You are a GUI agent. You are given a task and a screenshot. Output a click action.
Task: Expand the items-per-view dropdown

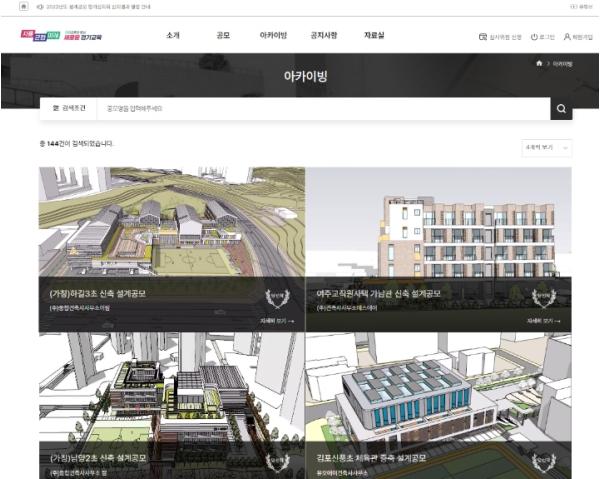547,147
